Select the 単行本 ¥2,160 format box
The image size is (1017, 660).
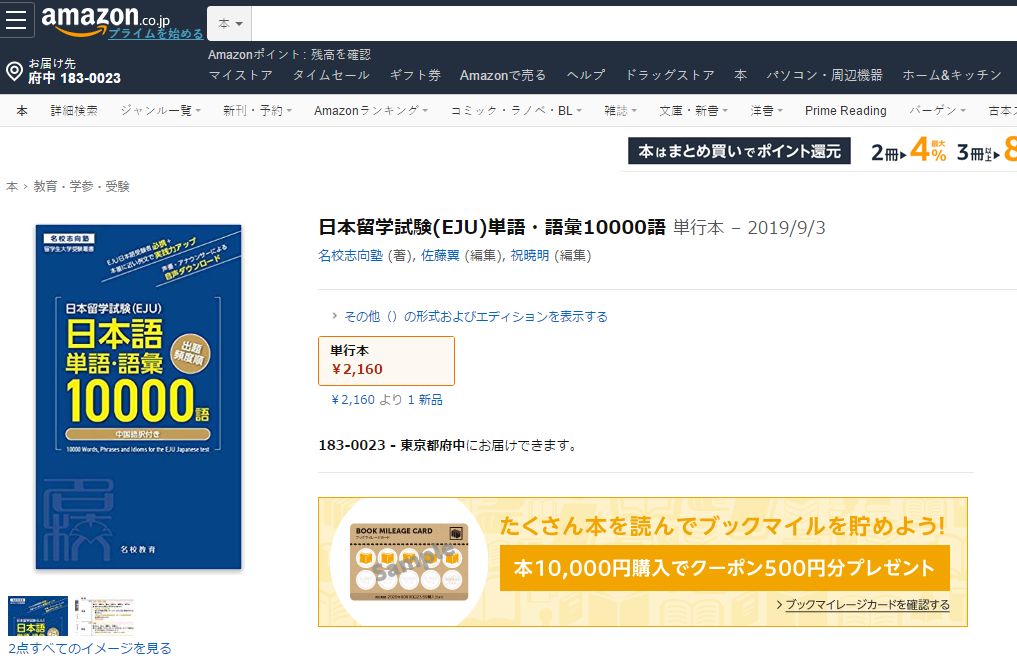tap(387, 361)
